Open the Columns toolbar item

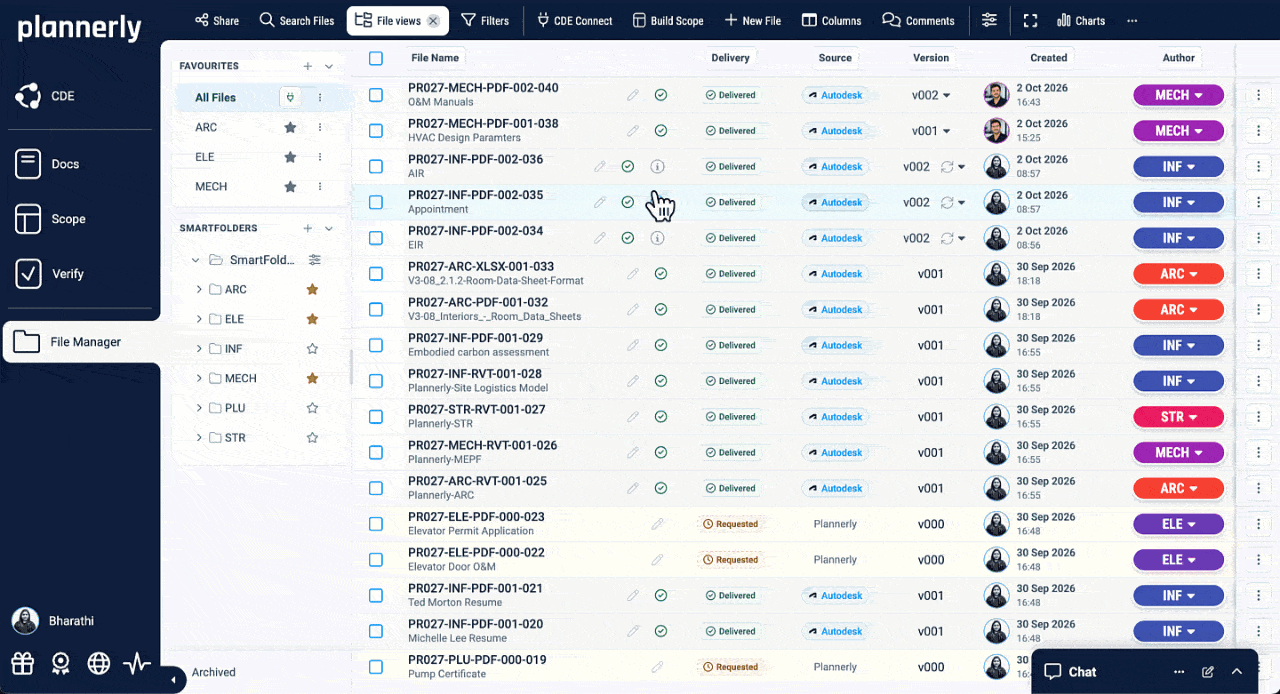pyautogui.click(x=831, y=20)
